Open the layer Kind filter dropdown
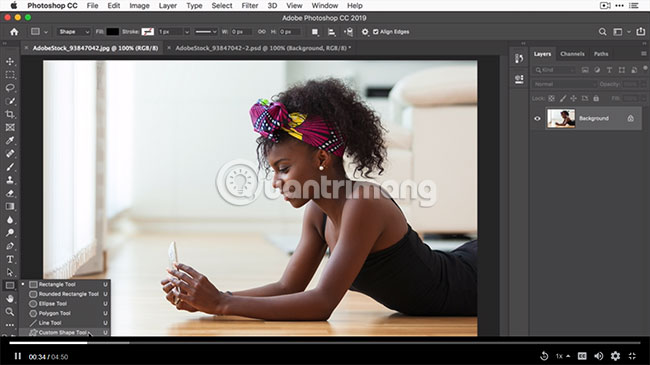This screenshot has height=365, width=650. (x=554, y=70)
